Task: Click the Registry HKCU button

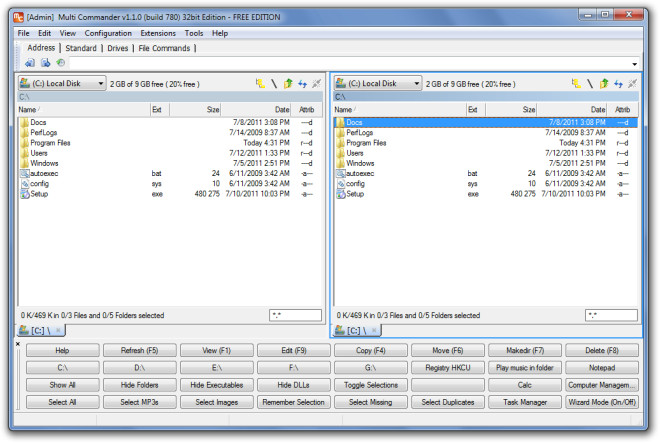Action: 447,368
